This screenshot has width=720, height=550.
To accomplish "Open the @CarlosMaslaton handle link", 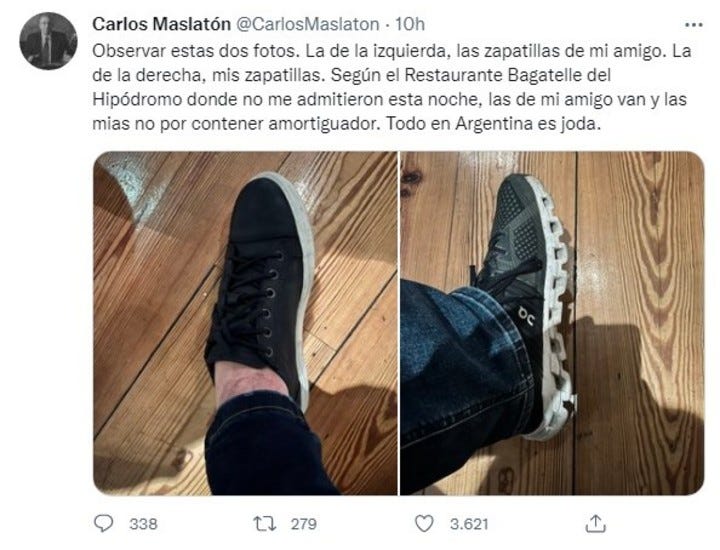I will (307, 24).
